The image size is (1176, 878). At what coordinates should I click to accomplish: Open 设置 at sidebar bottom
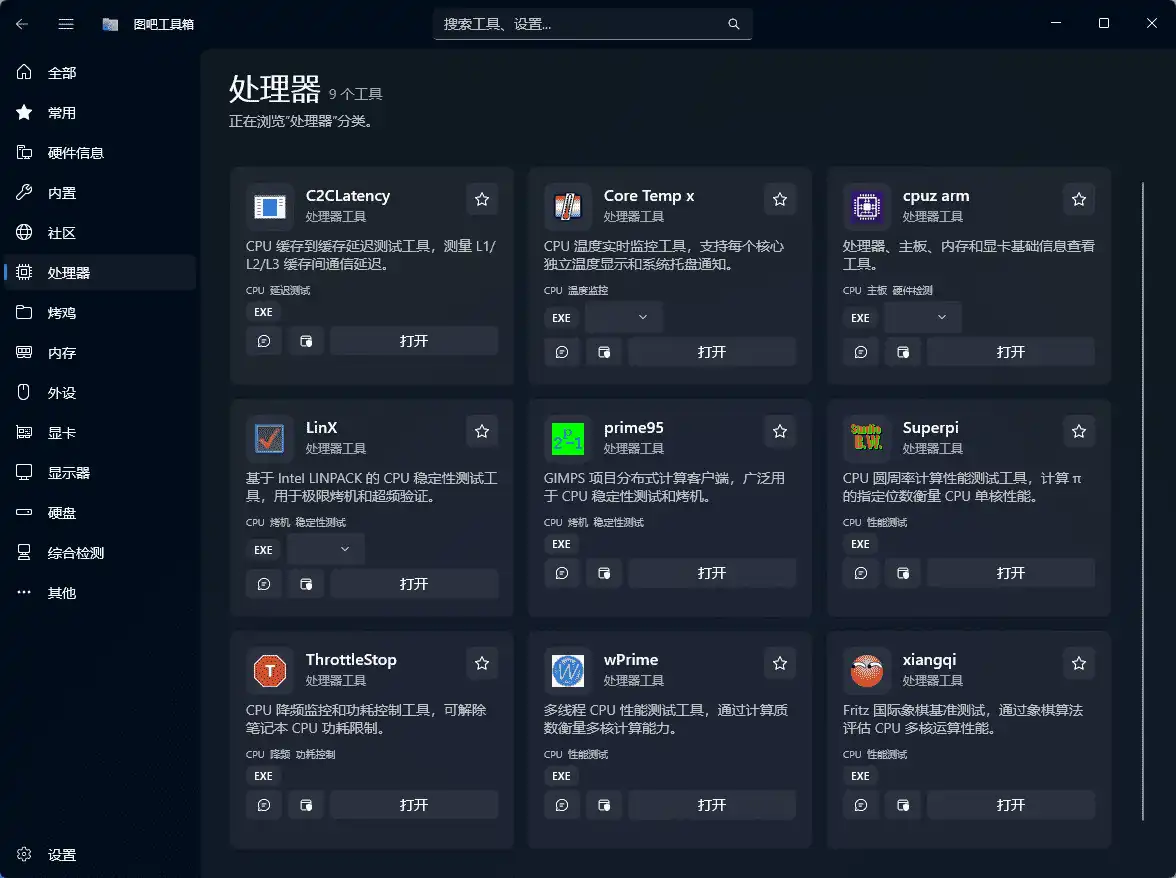pos(100,855)
